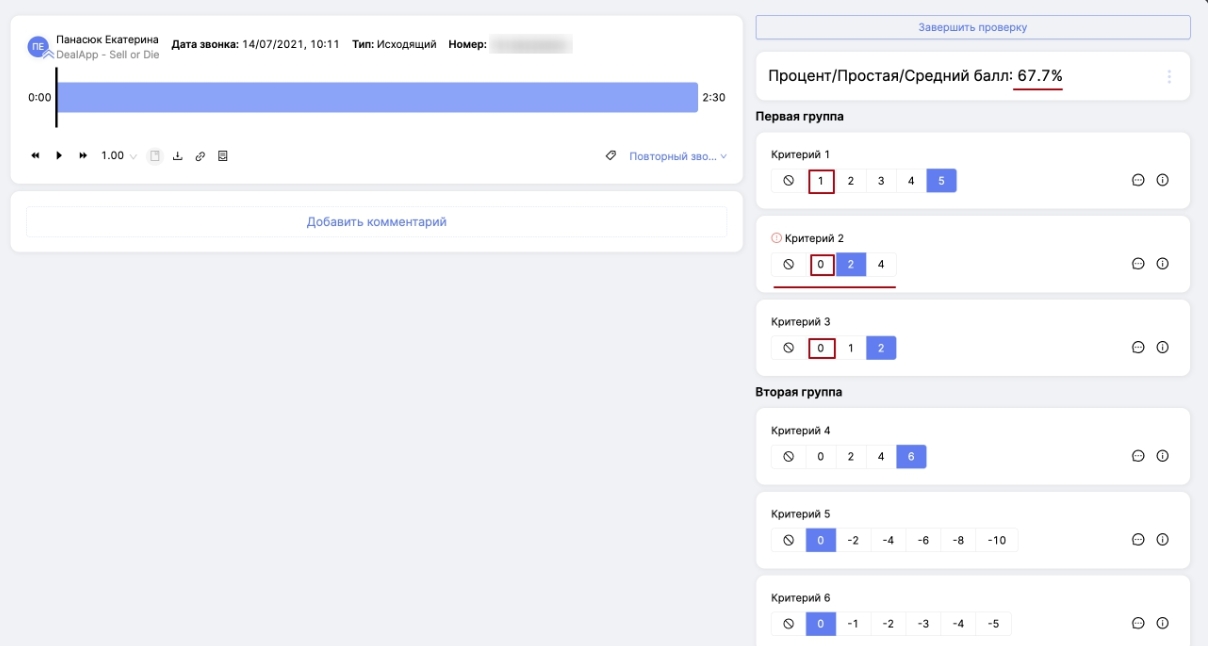Image resolution: width=1208 pixels, height=646 pixels.
Task: Select score 4 for Критерий 2
Action: coord(881,265)
